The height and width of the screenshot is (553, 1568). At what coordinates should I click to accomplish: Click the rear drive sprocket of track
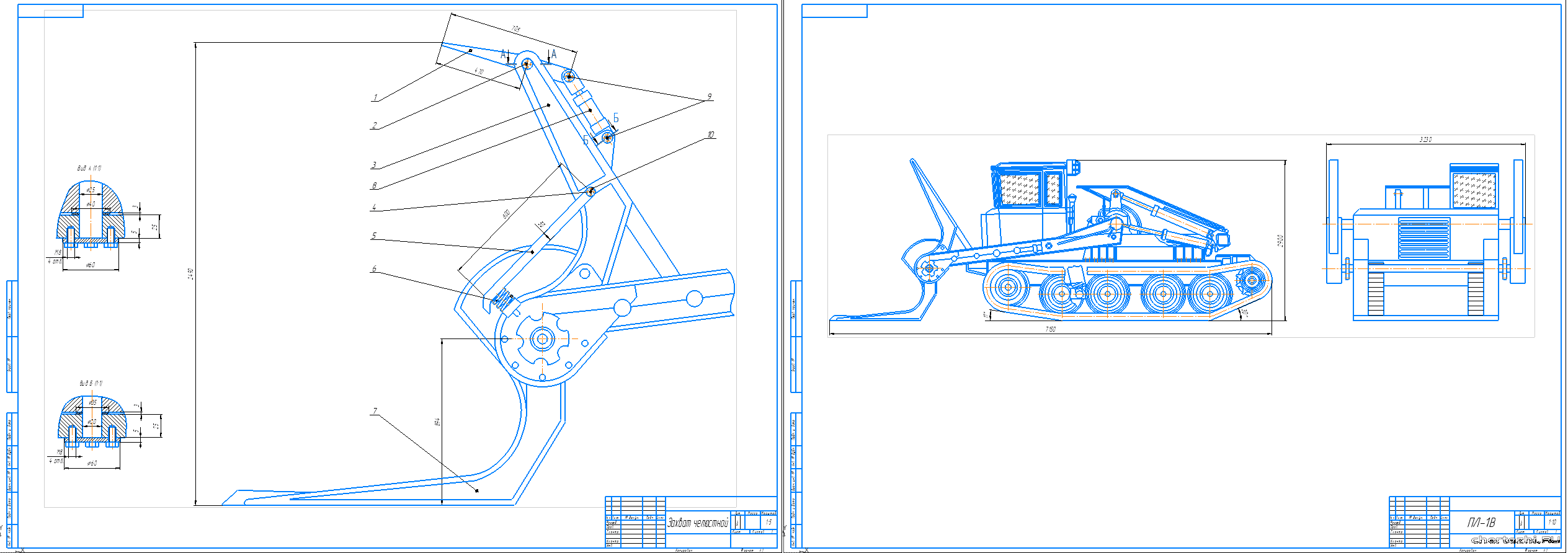pos(1252,280)
